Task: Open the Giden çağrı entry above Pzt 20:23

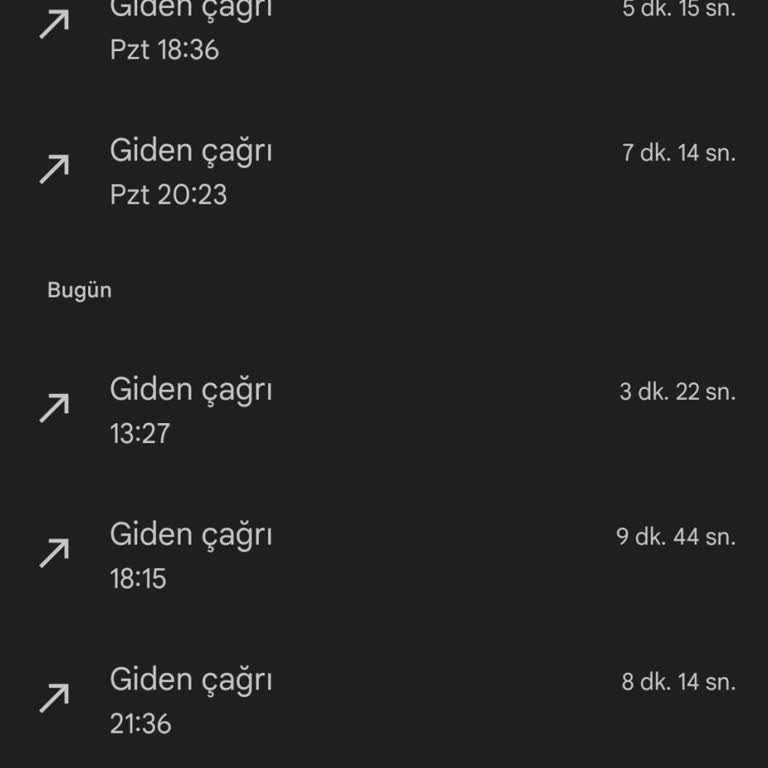Action: [190, 151]
